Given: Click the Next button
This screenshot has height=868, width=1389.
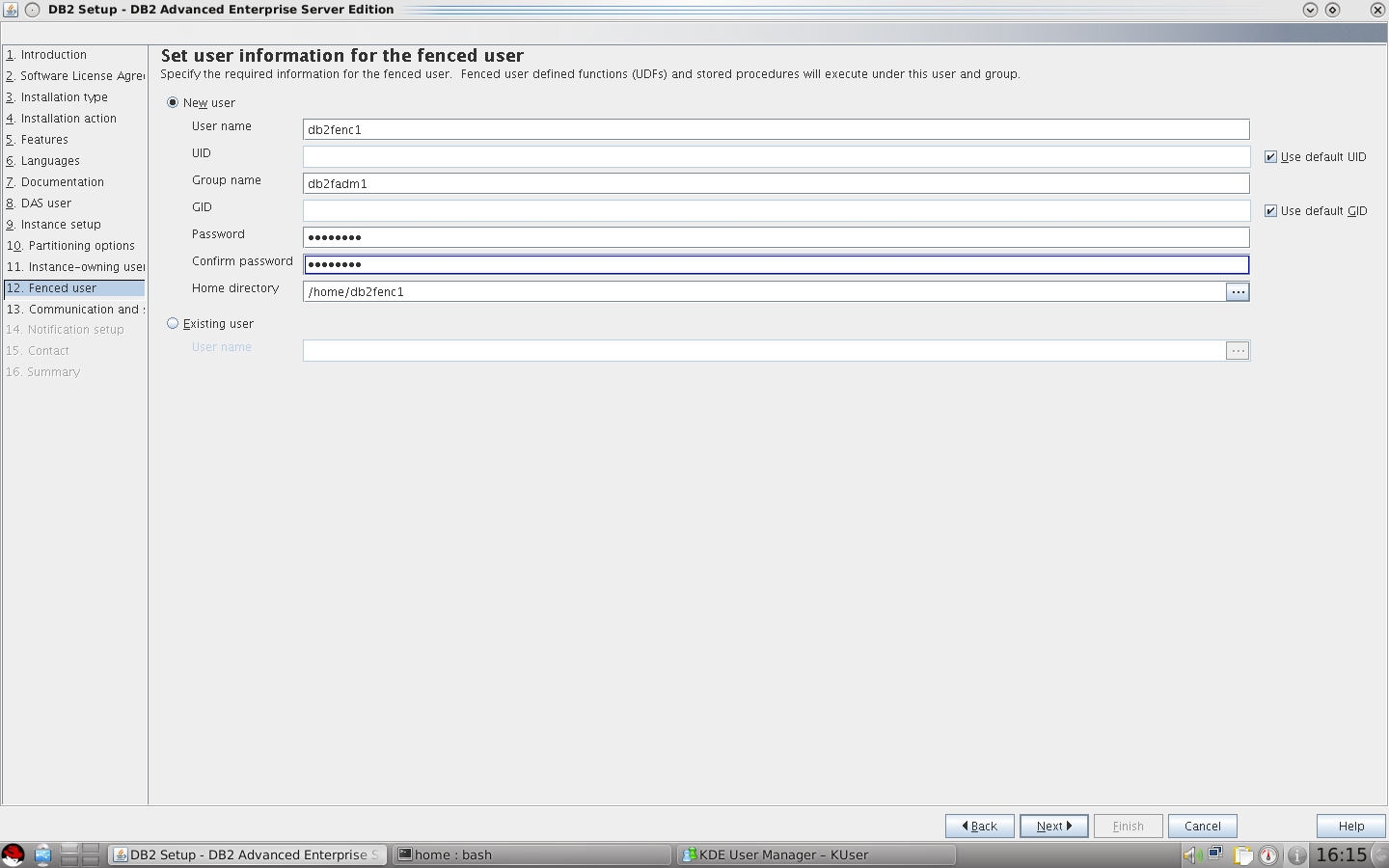Looking at the screenshot, I should [1053, 826].
